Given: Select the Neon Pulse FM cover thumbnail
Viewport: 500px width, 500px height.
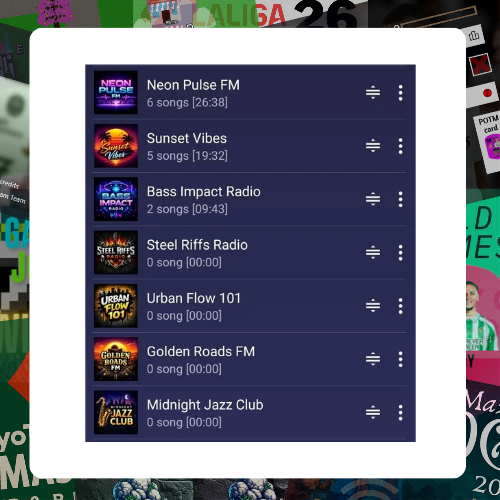Looking at the screenshot, I should pyautogui.click(x=116, y=92).
